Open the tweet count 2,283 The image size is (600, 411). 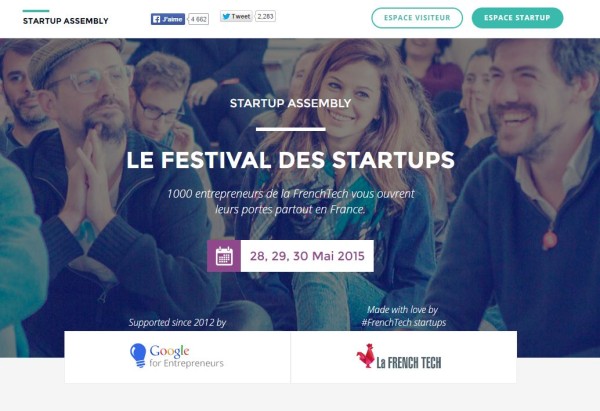tap(265, 16)
